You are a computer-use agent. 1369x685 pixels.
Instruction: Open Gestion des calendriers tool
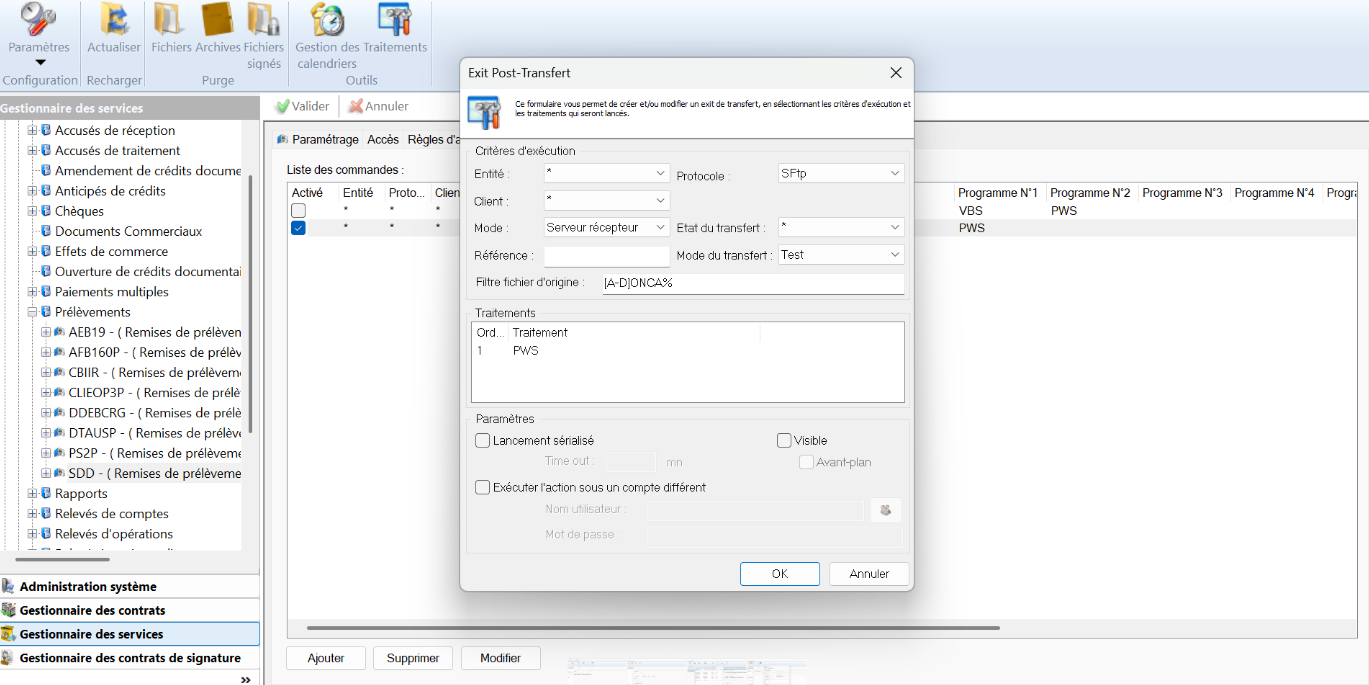327,20
